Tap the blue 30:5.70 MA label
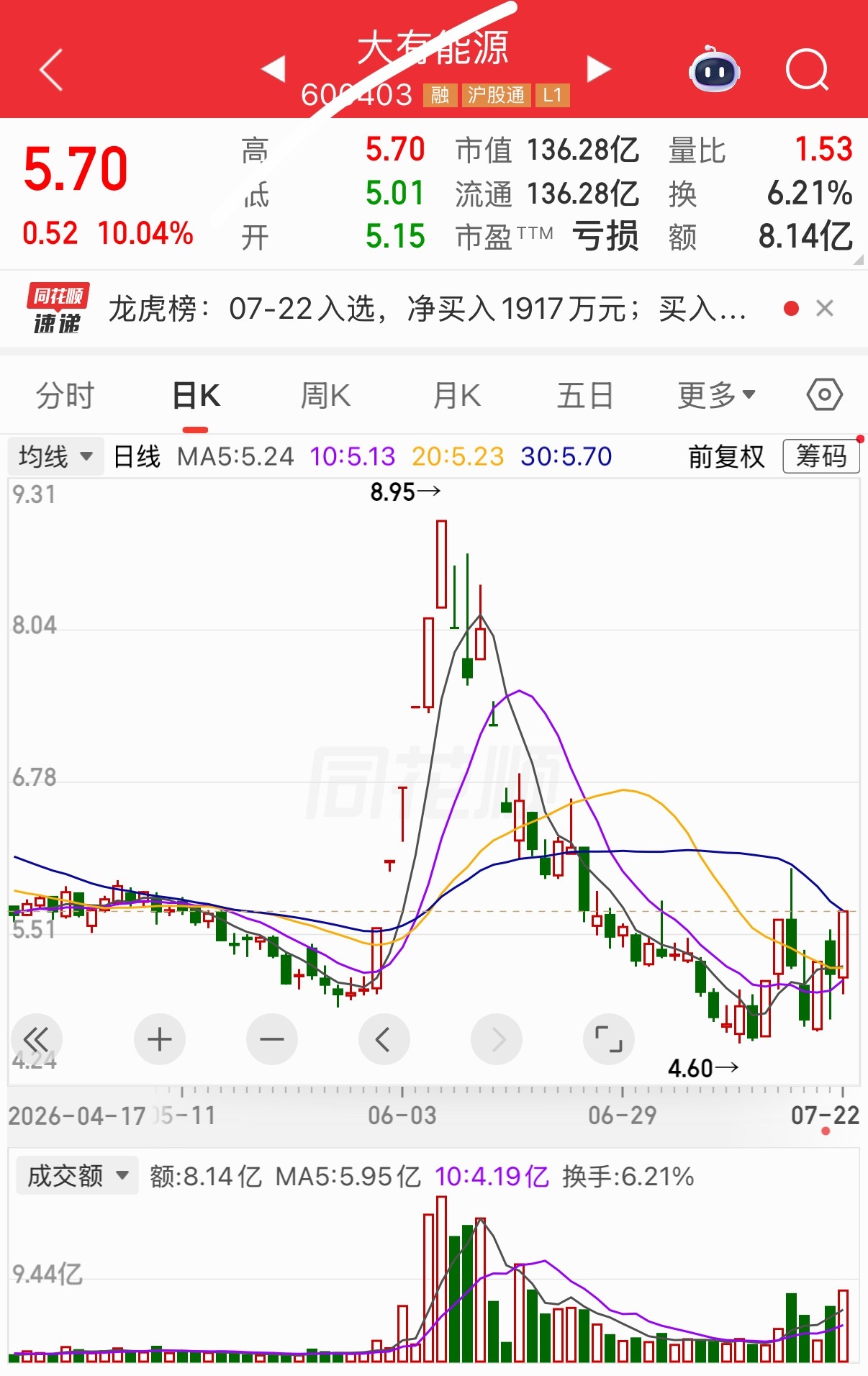868x1376 pixels. [x=566, y=456]
